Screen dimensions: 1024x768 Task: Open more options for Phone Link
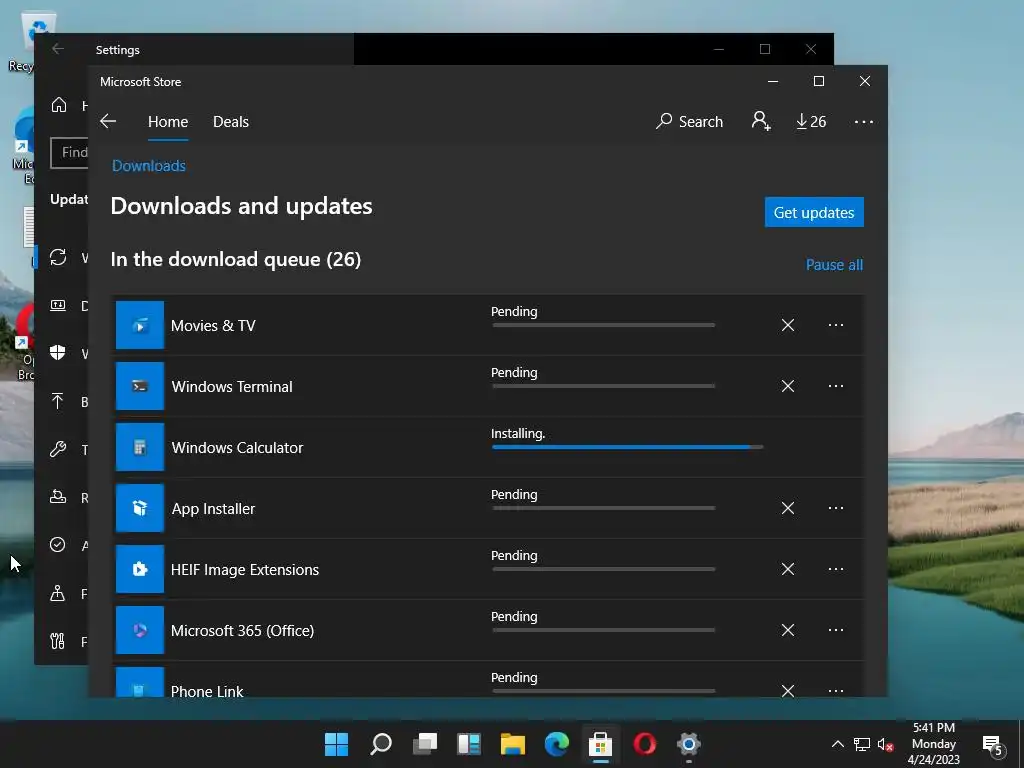tap(836, 690)
